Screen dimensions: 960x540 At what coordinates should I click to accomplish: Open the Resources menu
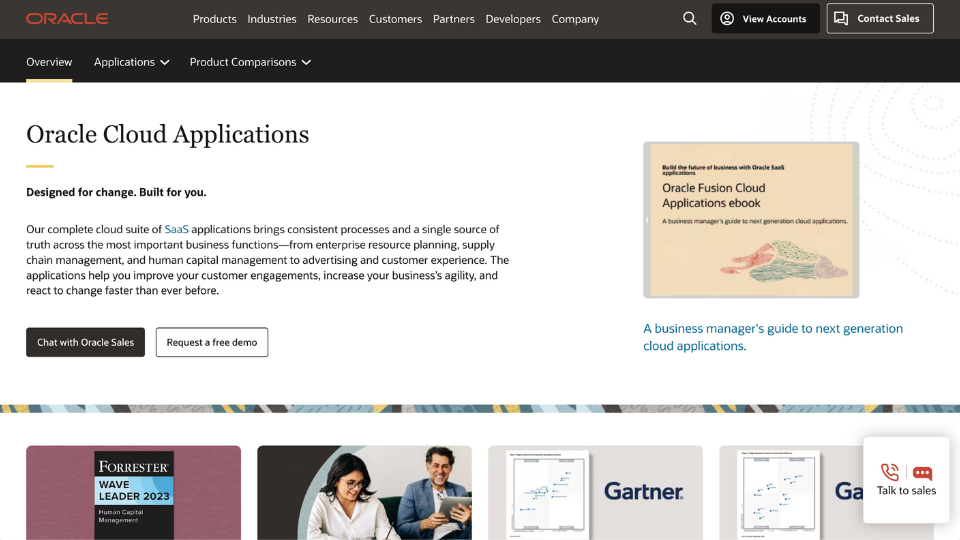click(x=332, y=19)
